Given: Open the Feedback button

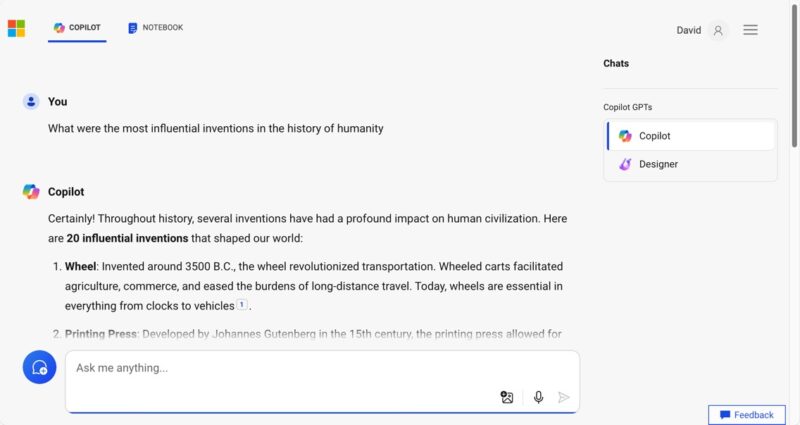Looking at the screenshot, I should click(x=747, y=415).
